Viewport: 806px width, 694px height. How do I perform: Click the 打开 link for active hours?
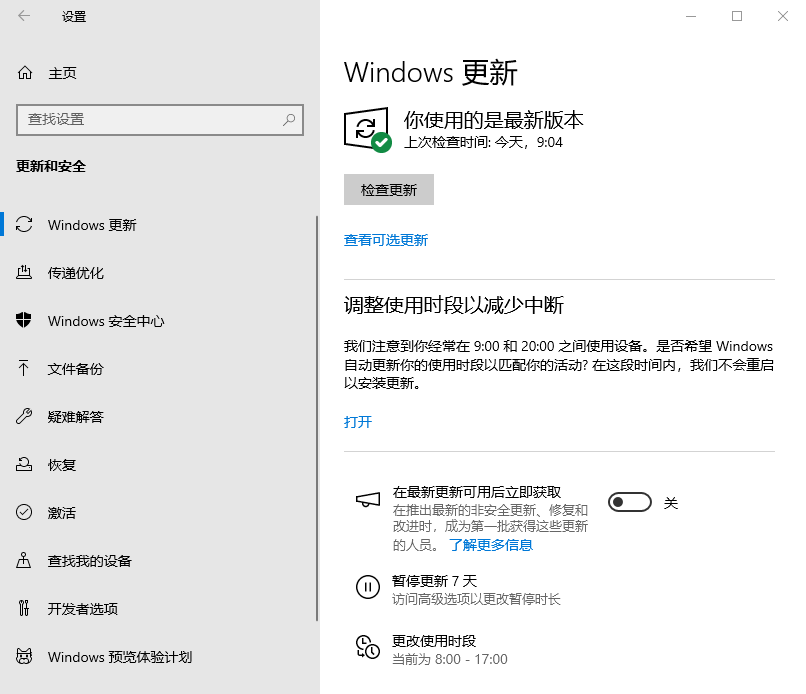pos(358,422)
